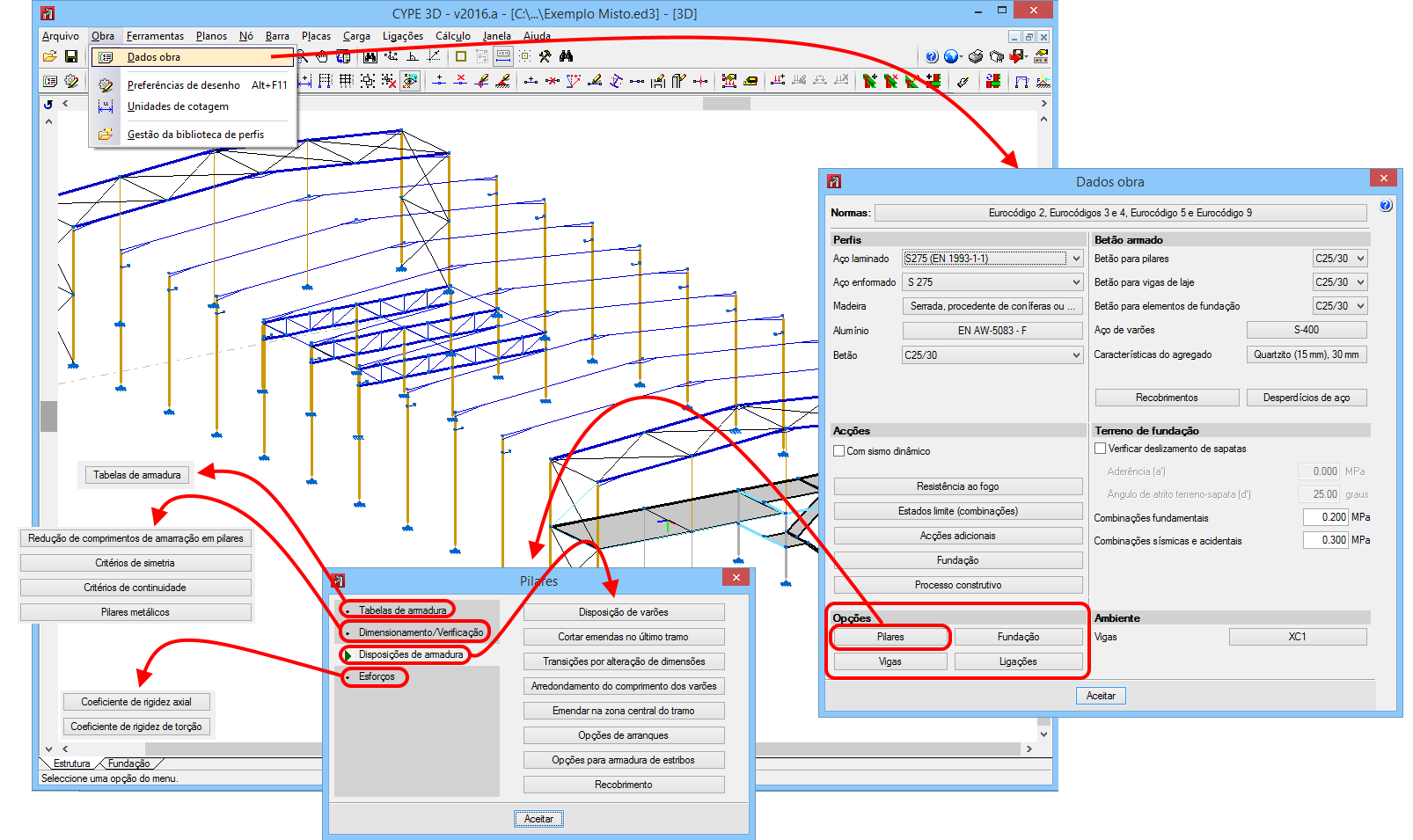Open the Arquivo menu
This screenshot has width=1413, height=840.
(61, 36)
